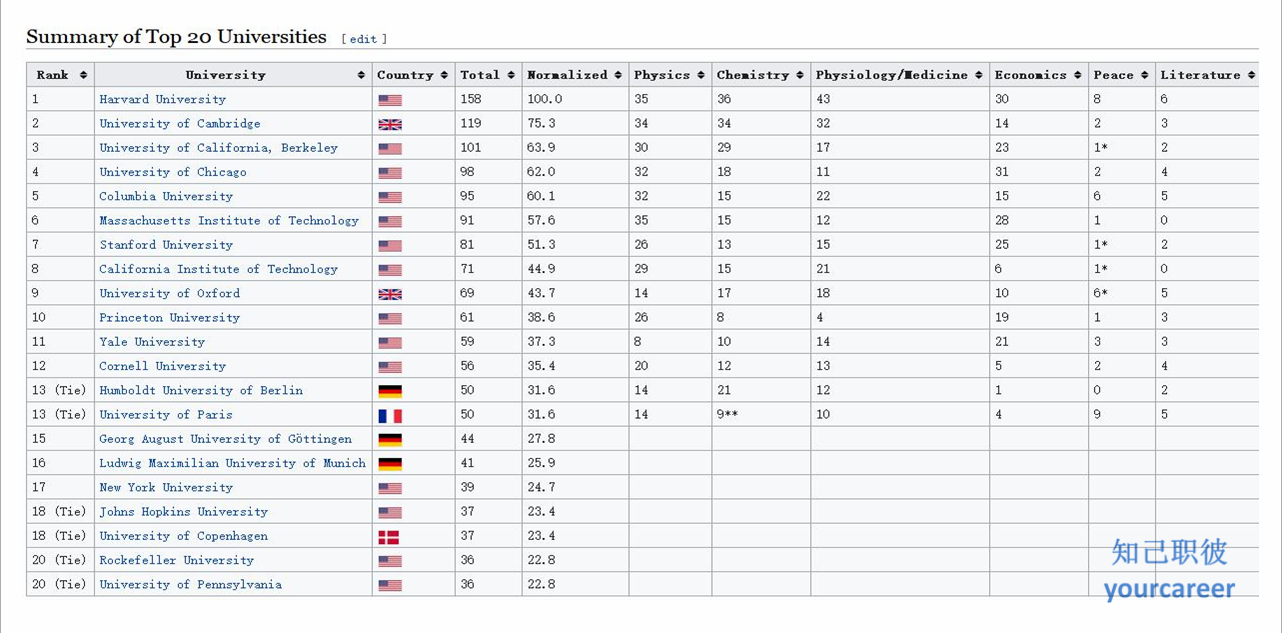
Task: Open University of Cambridge link
Action: pyautogui.click(x=179, y=123)
